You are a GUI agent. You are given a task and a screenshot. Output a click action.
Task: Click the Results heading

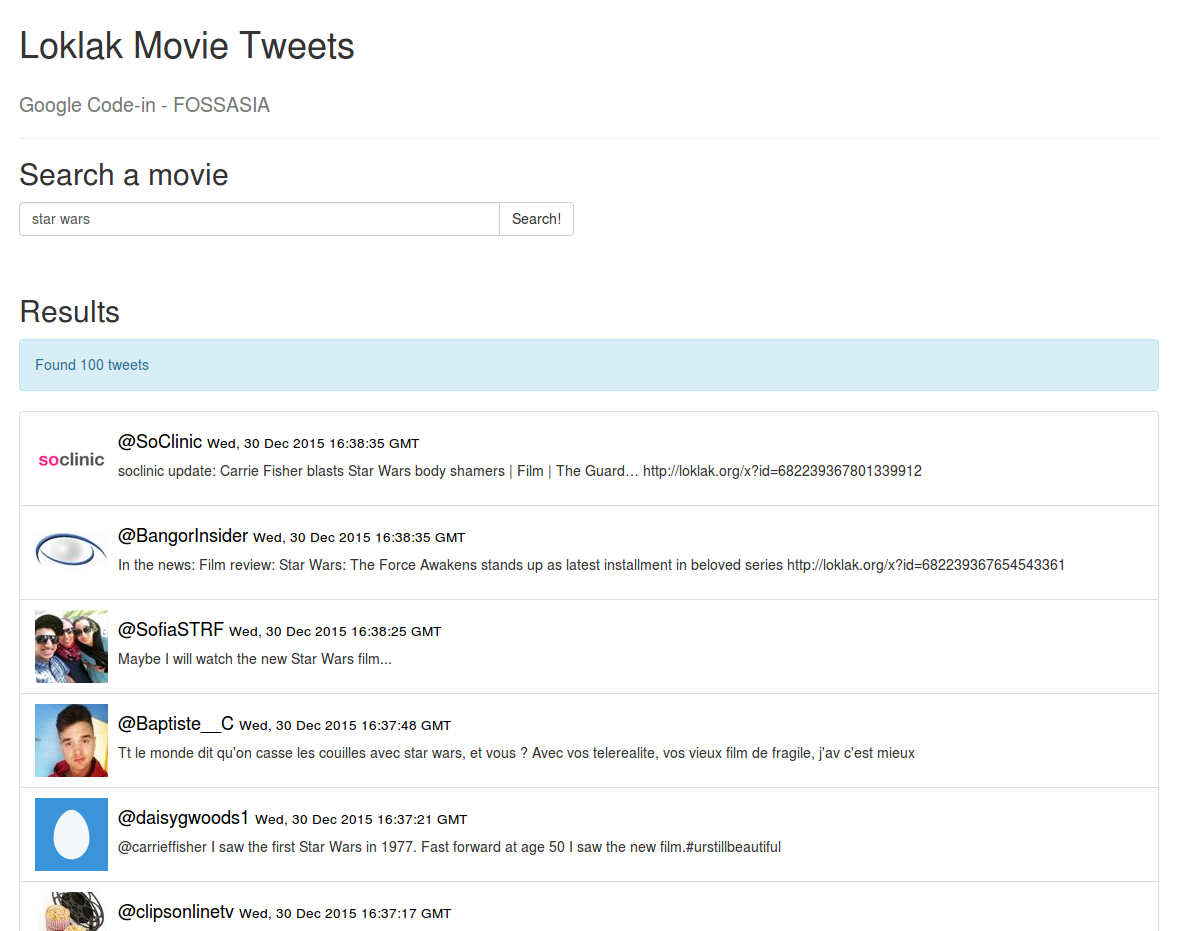click(x=69, y=312)
